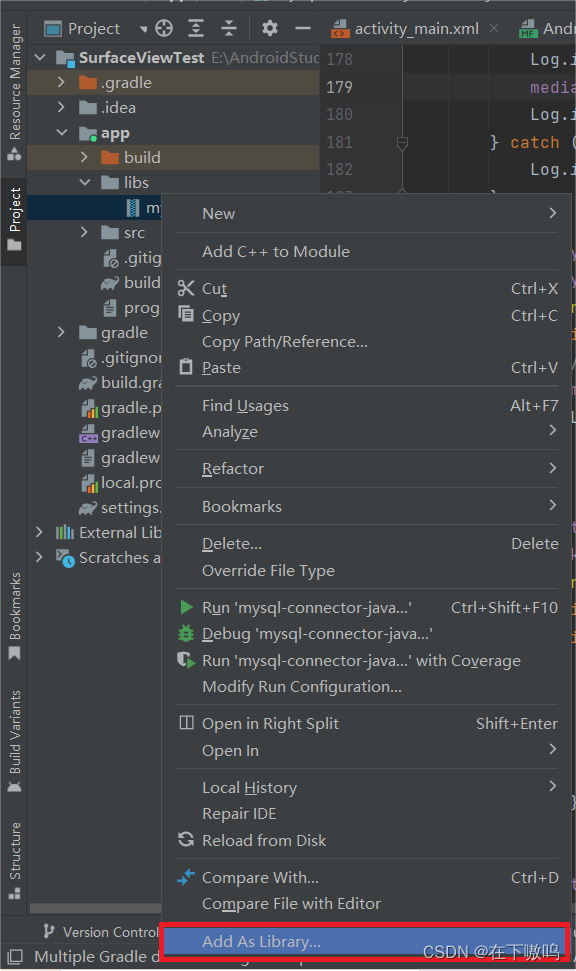The image size is (576, 971).
Task: Open the Structure side tool window
Action: pos(14,861)
